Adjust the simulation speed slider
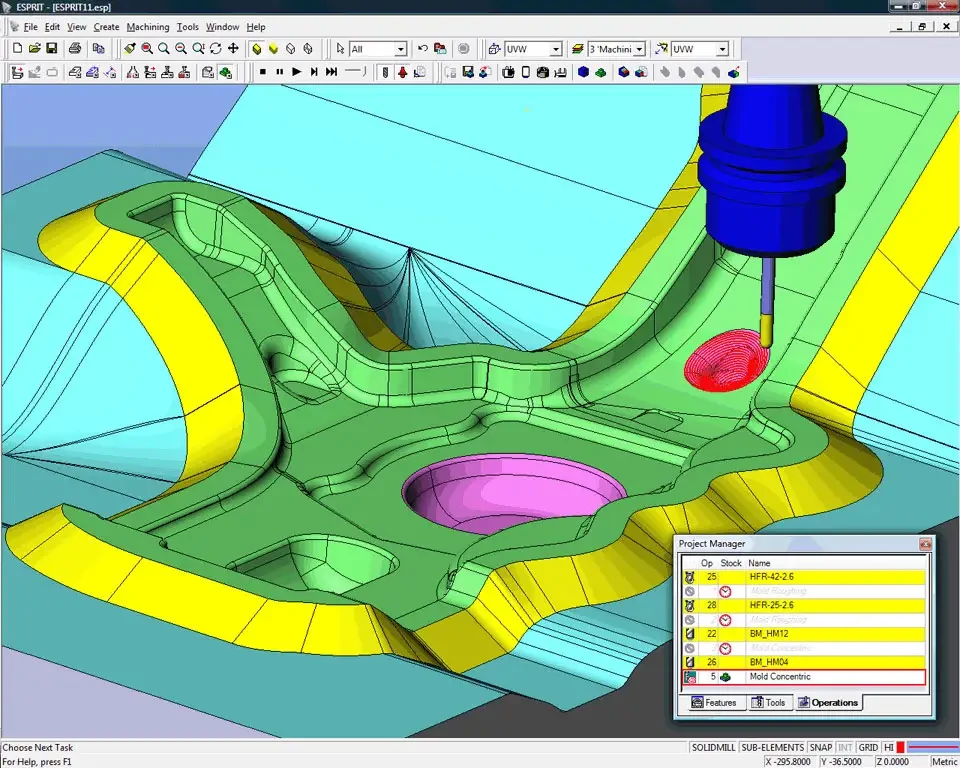This screenshot has width=960, height=768. tap(354, 72)
